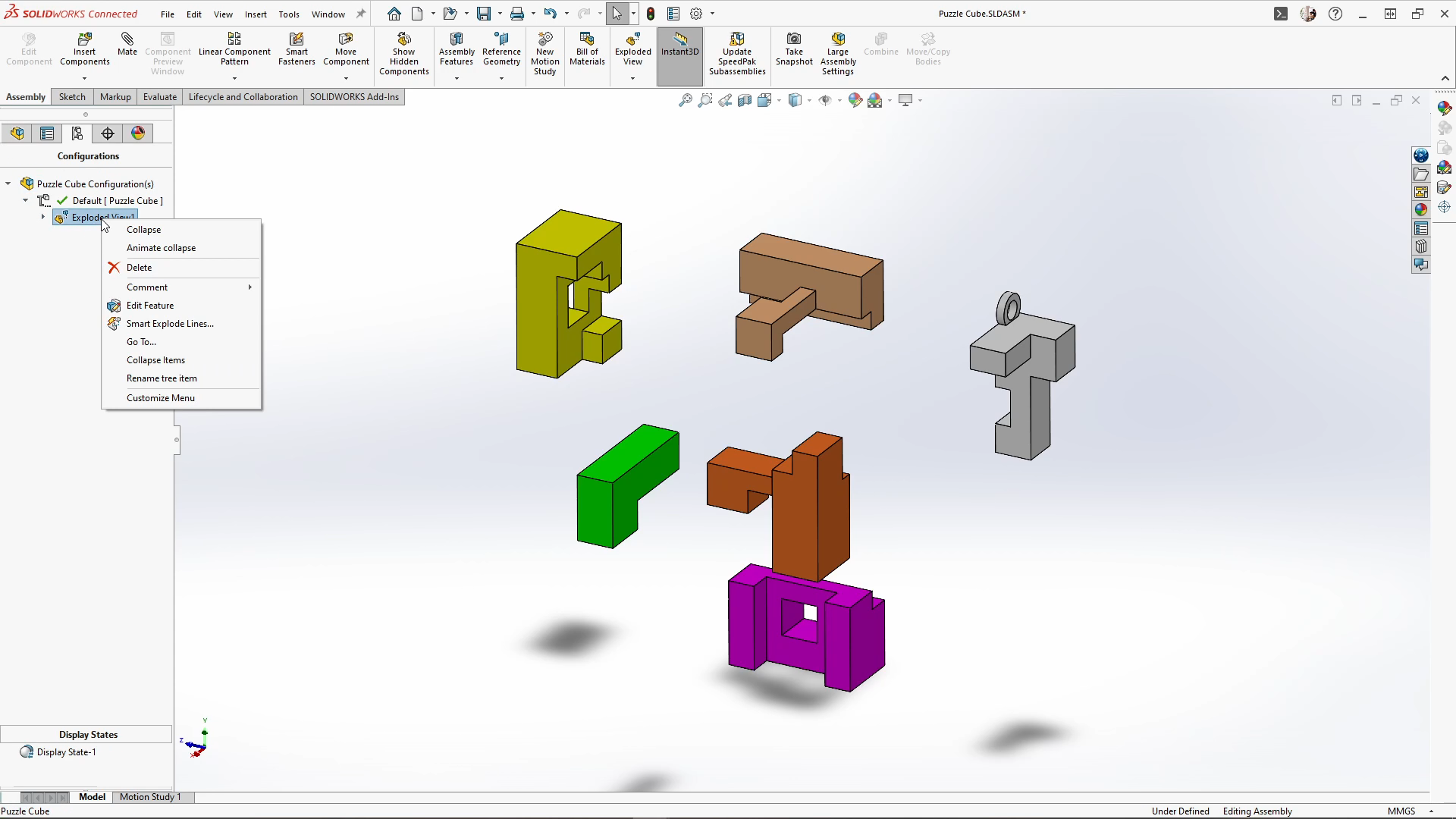
Task: Collapse the Default Puzzle Cube configuration node
Action: [26, 201]
